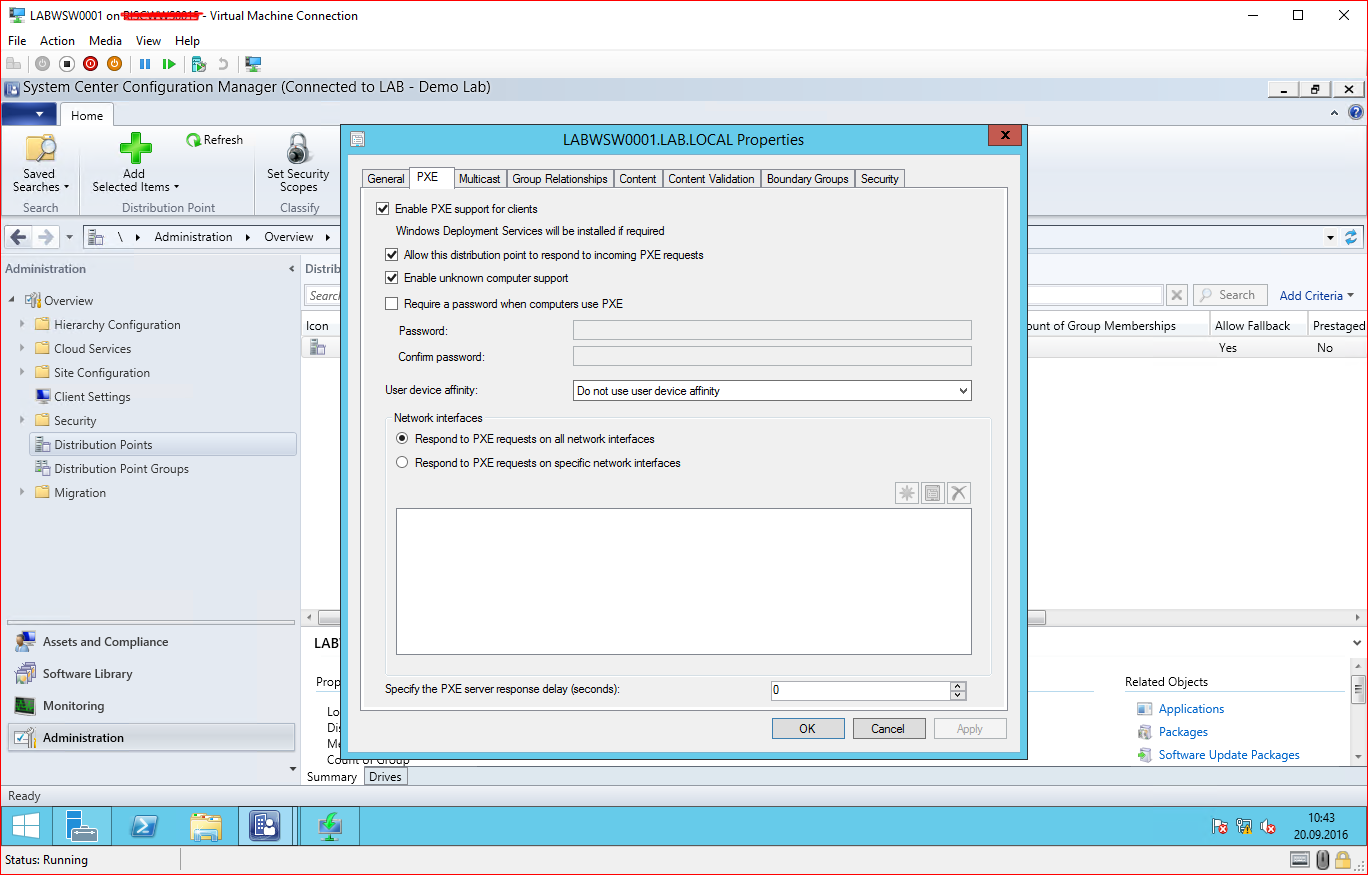Toggle Enable unknown computer support checkbox
The height and width of the screenshot is (875, 1368).
pyautogui.click(x=391, y=278)
